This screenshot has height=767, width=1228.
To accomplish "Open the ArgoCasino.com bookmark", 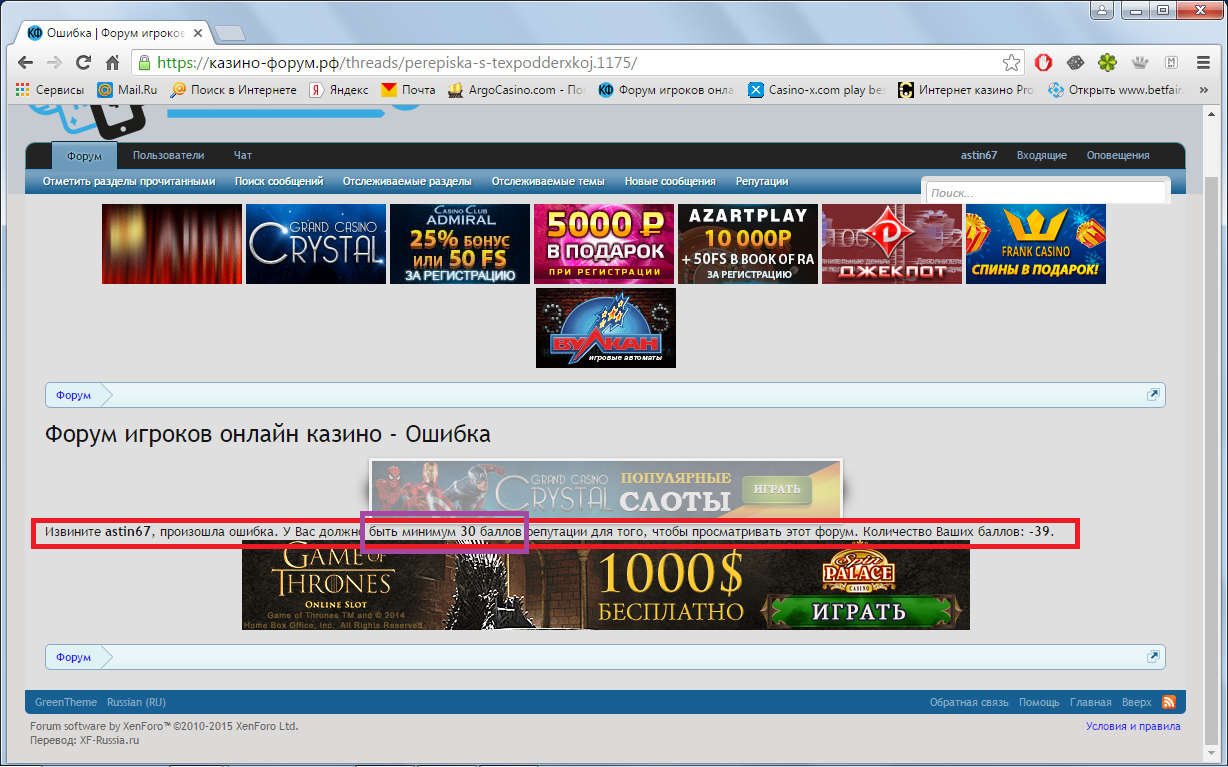I will pos(516,90).
